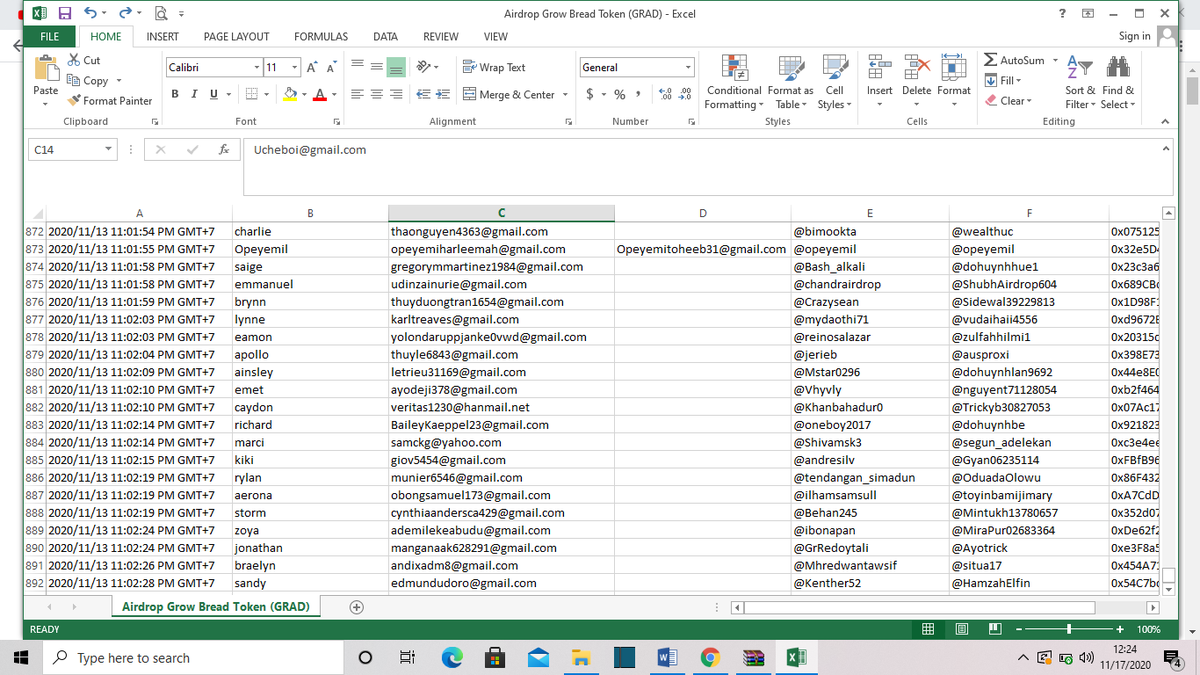
Task: Decrease font size with the small A
Action: coord(329,67)
